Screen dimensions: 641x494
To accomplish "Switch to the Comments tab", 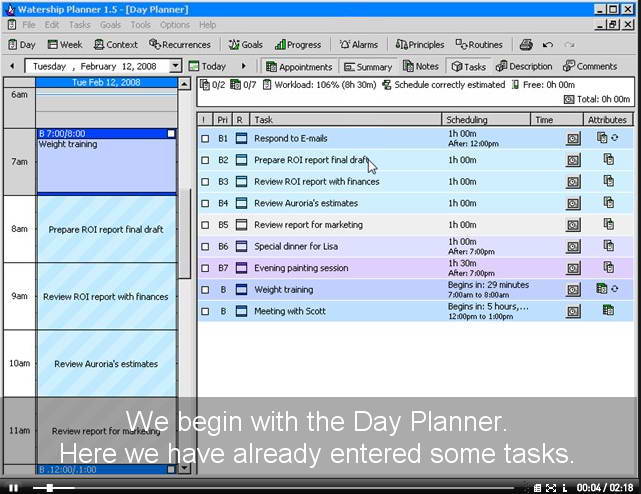I will coord(590,66).
